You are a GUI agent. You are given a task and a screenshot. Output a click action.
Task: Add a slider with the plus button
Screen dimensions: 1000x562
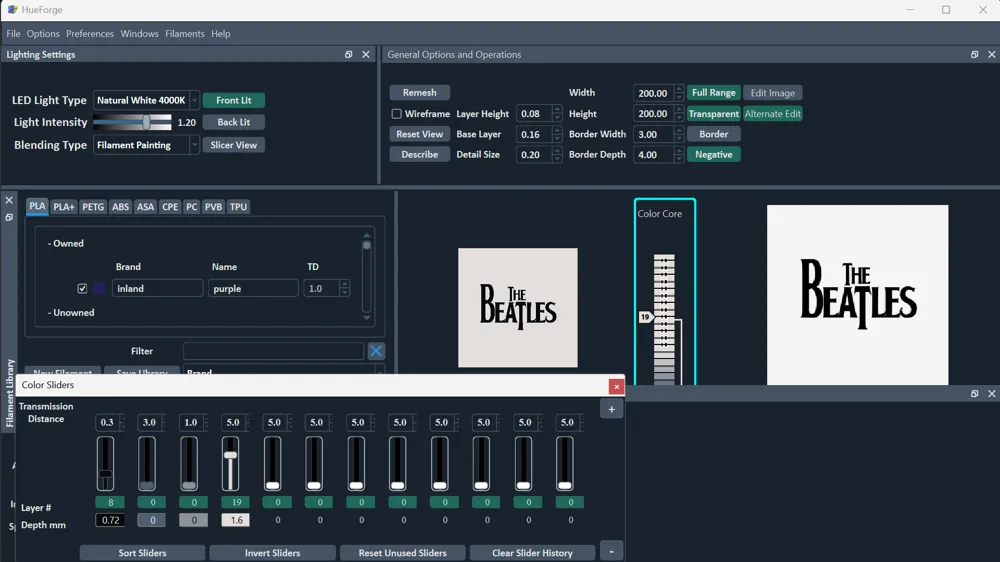(611, 410)
